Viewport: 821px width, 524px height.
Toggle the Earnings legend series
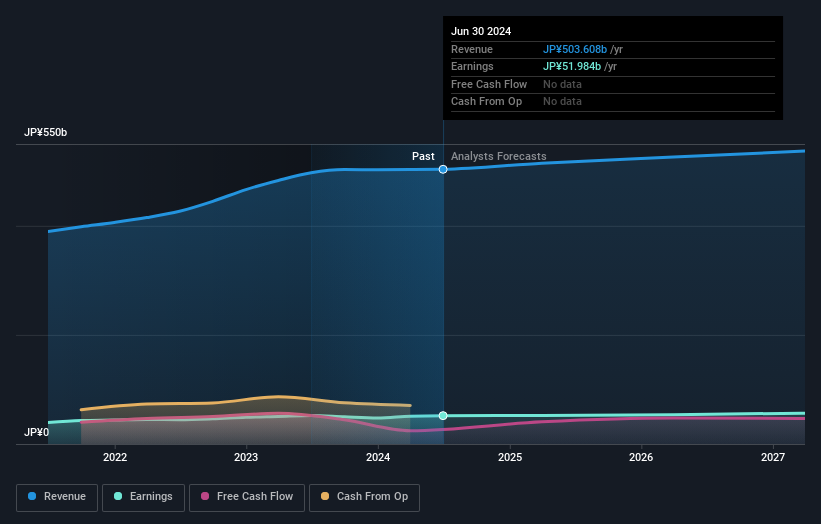pyautogui.click(x=143, y=497)
